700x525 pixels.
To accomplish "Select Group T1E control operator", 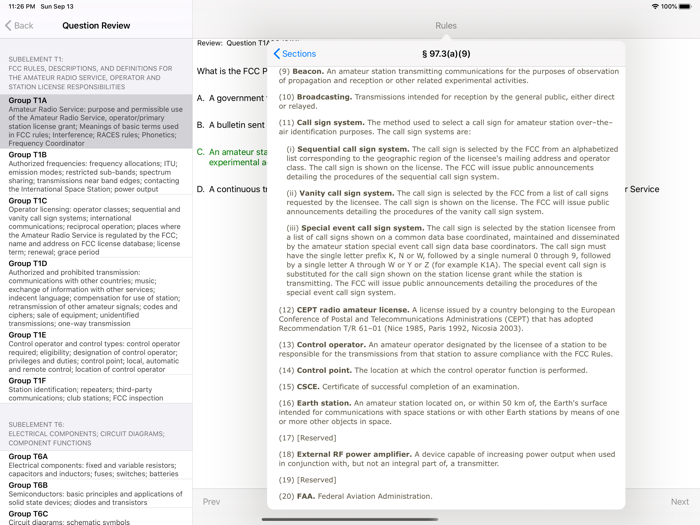I will (96, 352).
